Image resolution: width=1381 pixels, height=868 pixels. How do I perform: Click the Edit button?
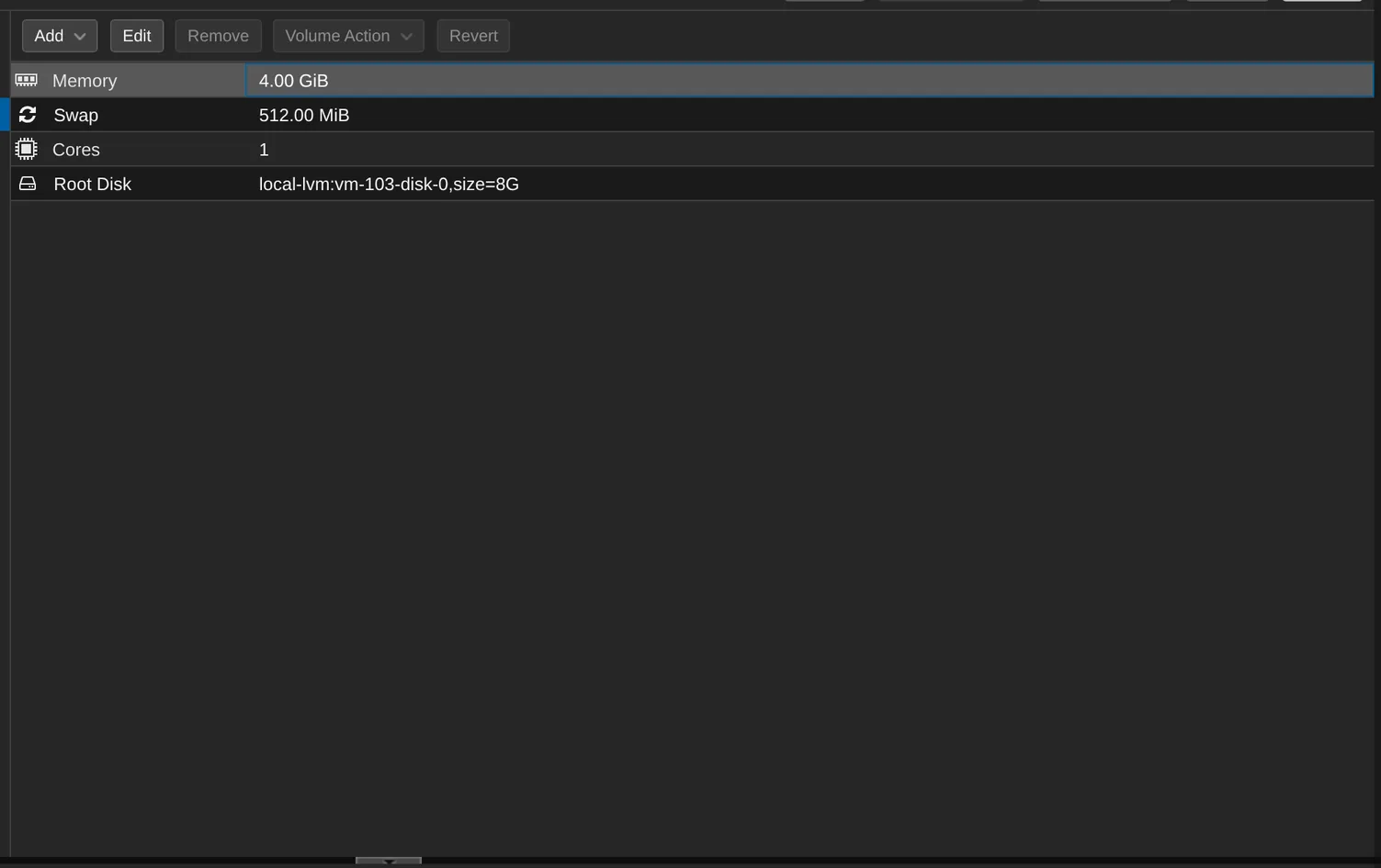(x=137, y=36)
